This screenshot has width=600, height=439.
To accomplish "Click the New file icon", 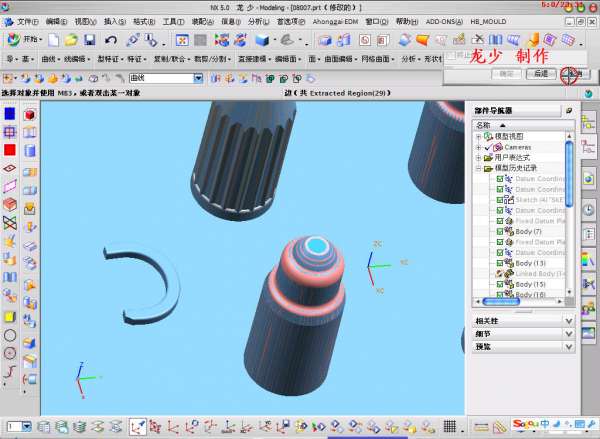I will pyautogui.click(x=52, y=40).
